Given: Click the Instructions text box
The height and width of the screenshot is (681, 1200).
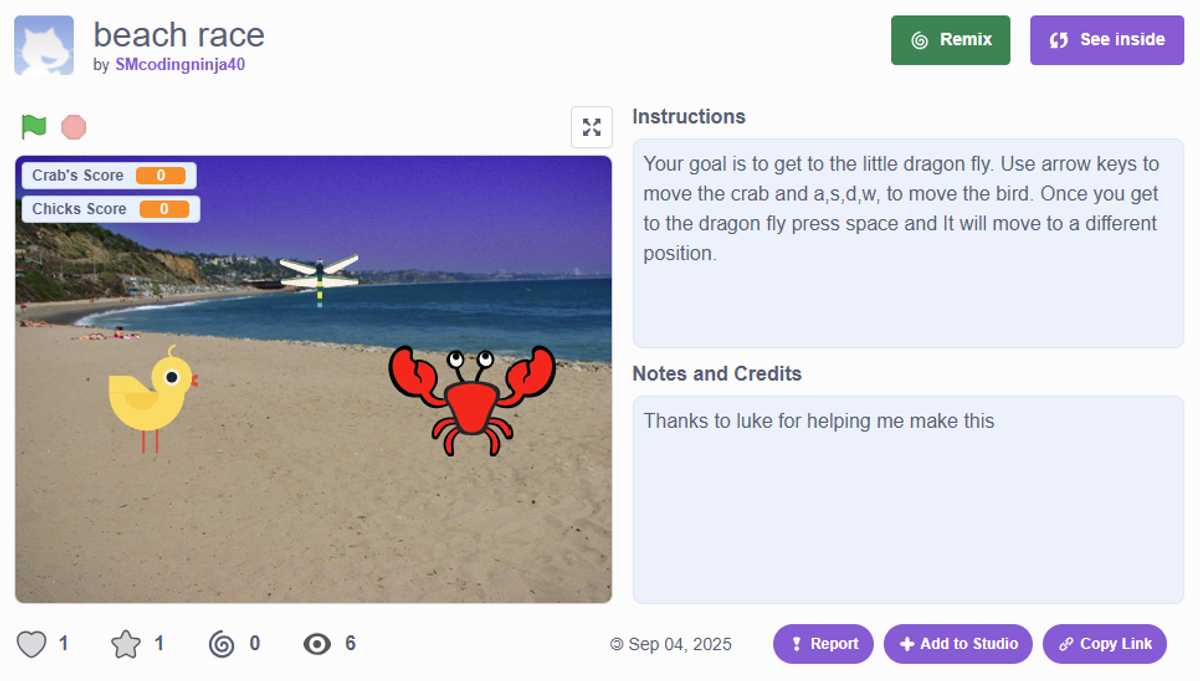Looking at the screenshot, I should pos(907,243).
